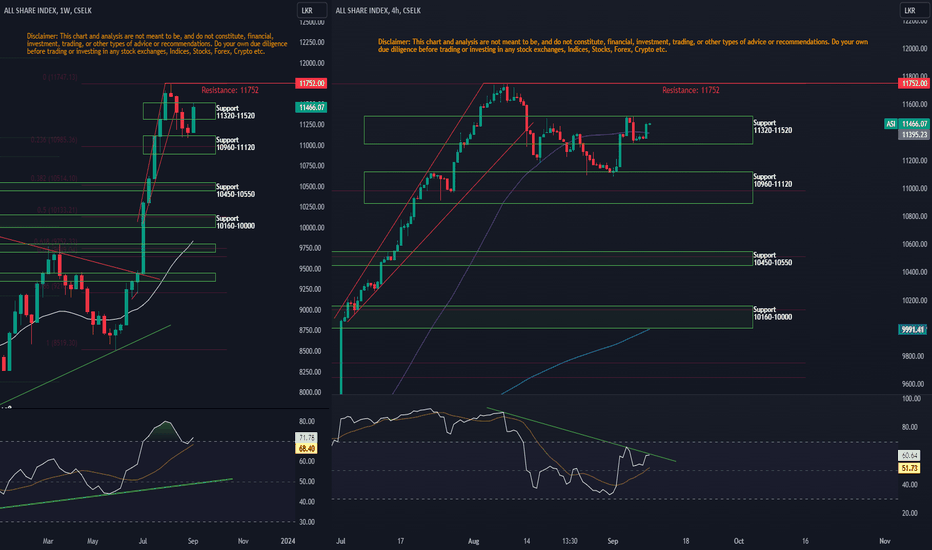This screenshot has width=932, height=550.
Task: Click the ALL SHARE INDEX, 1W, CSELK title
Action: tap(48, 10)
